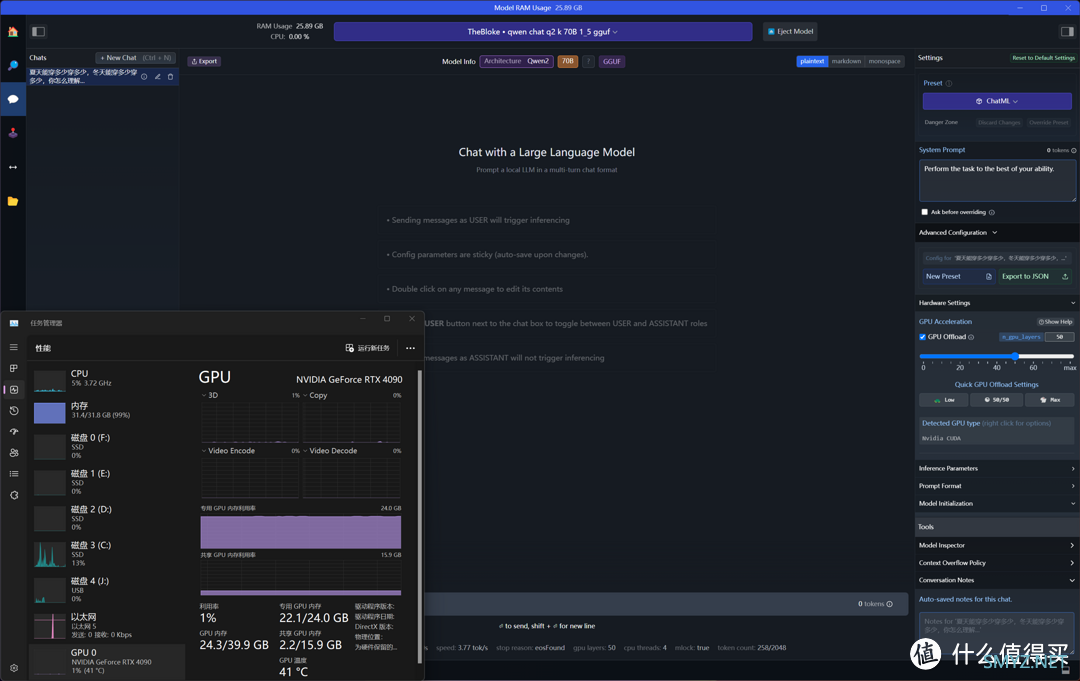Screen dimensions: 1080x681
Task: Open the Playground joystick icon
Action: tap(13, 133)
